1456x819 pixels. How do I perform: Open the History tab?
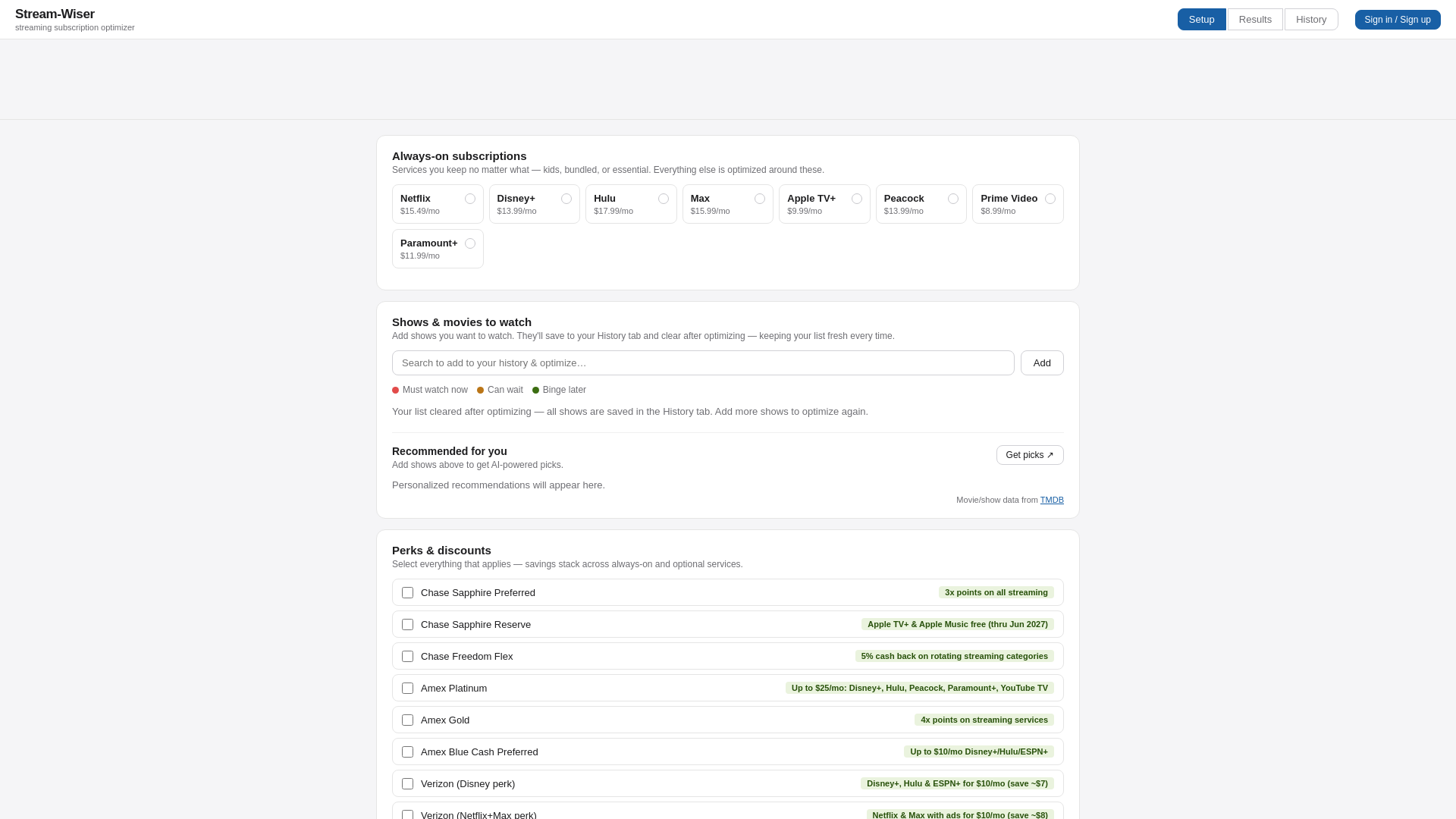(x=1311, y=20)
